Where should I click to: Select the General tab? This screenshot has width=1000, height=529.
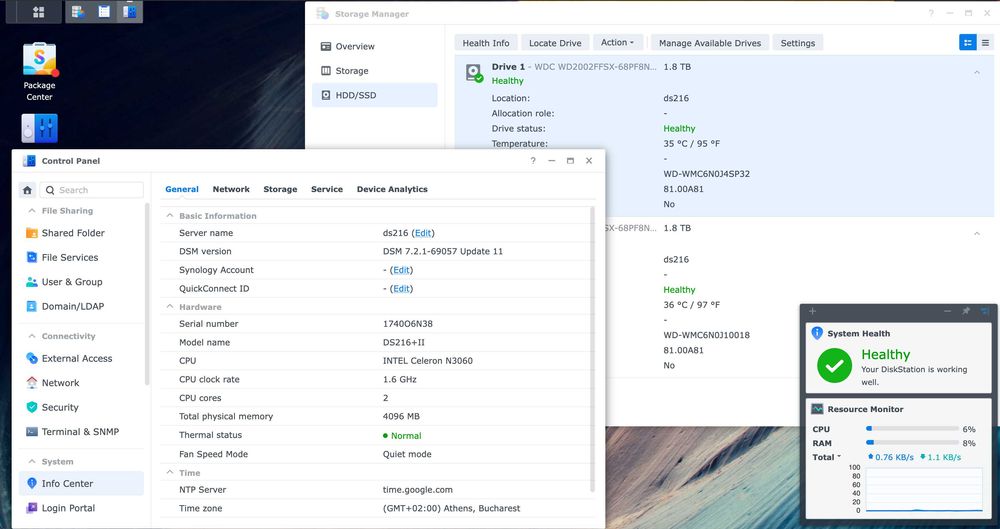tap(182, 189)
